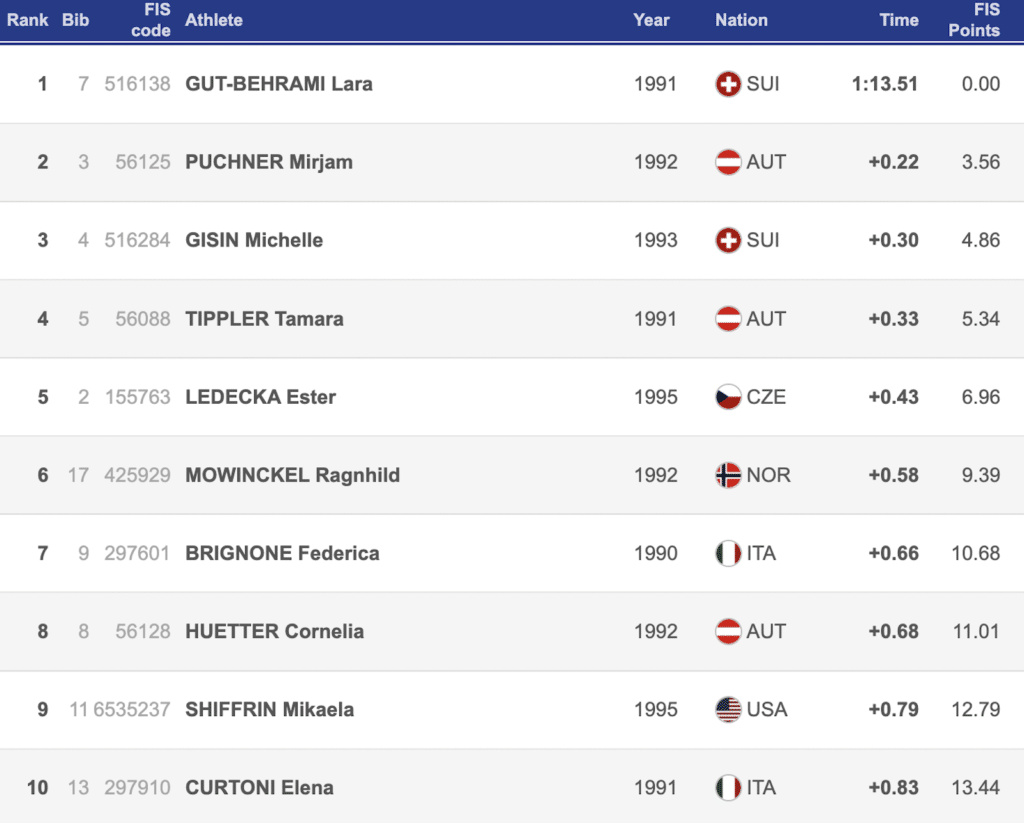Click the Czech flag next to Ledecka
This screenshot has width=1024, height=823.
point(728,397)
